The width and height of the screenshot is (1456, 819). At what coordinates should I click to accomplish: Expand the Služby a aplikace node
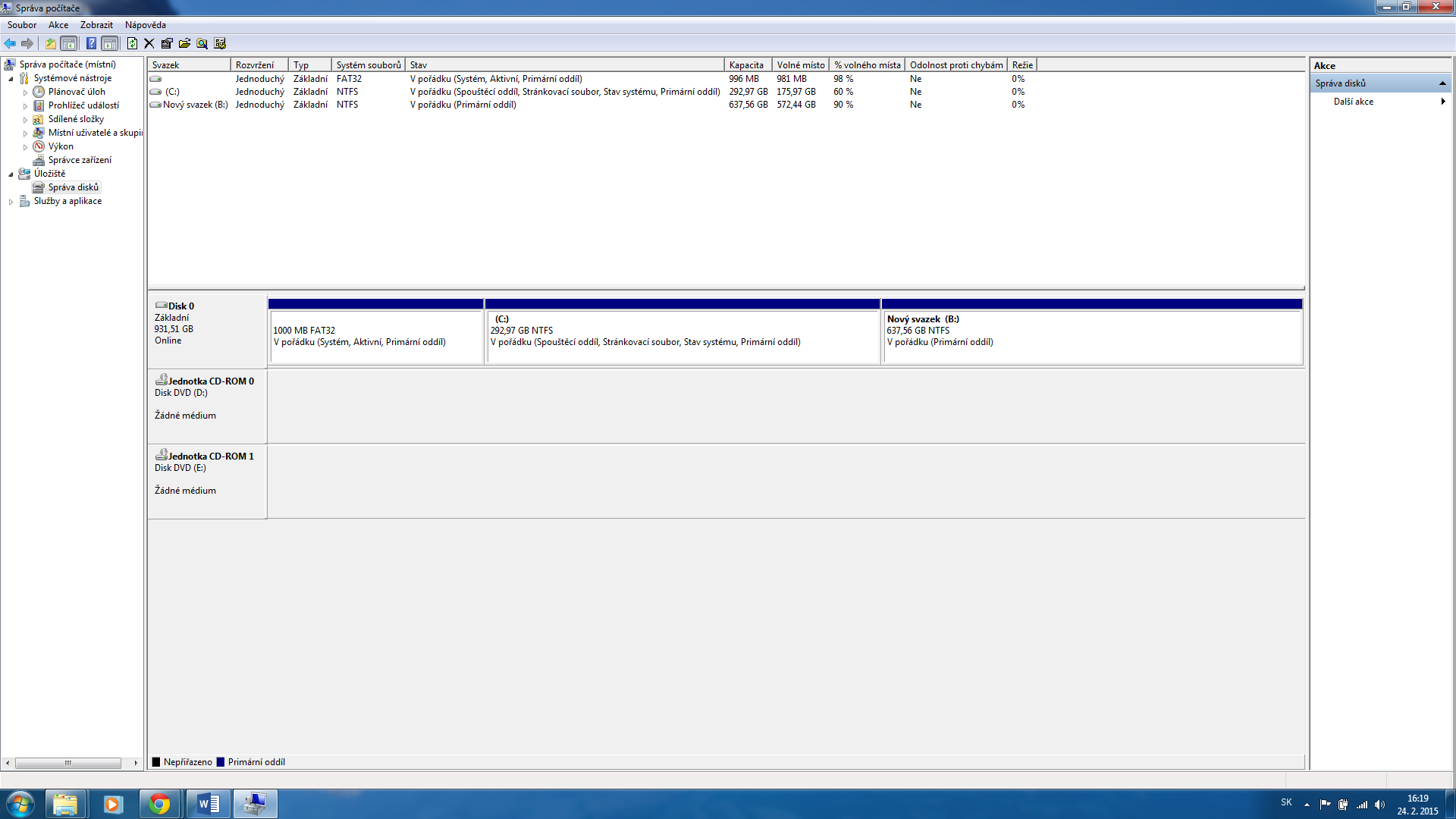coord(11,202)
